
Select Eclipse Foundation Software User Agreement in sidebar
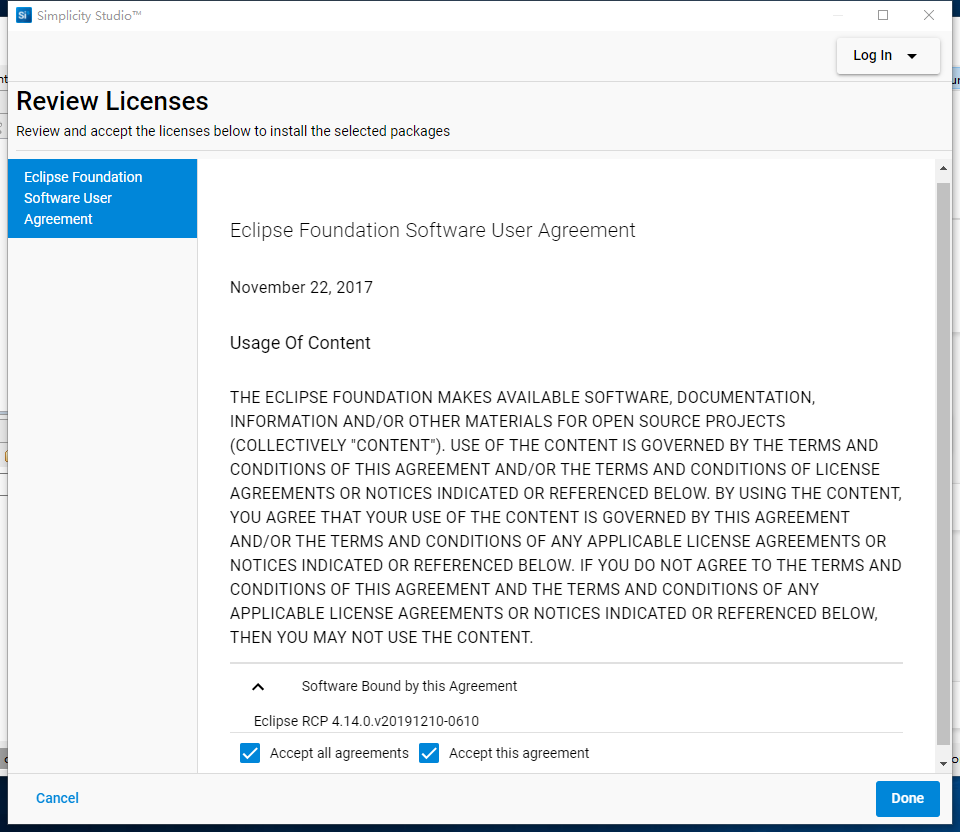(x=102, y=198)
